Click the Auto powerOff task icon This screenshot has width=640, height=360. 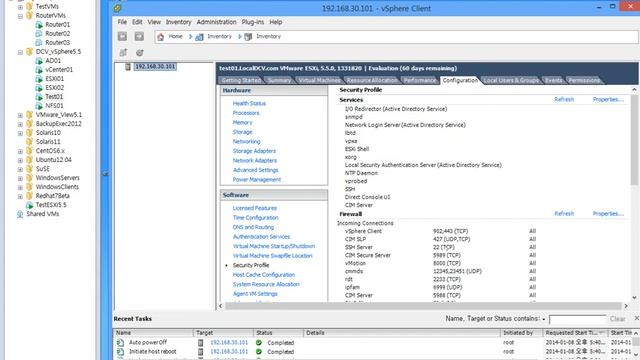[120, 342]
